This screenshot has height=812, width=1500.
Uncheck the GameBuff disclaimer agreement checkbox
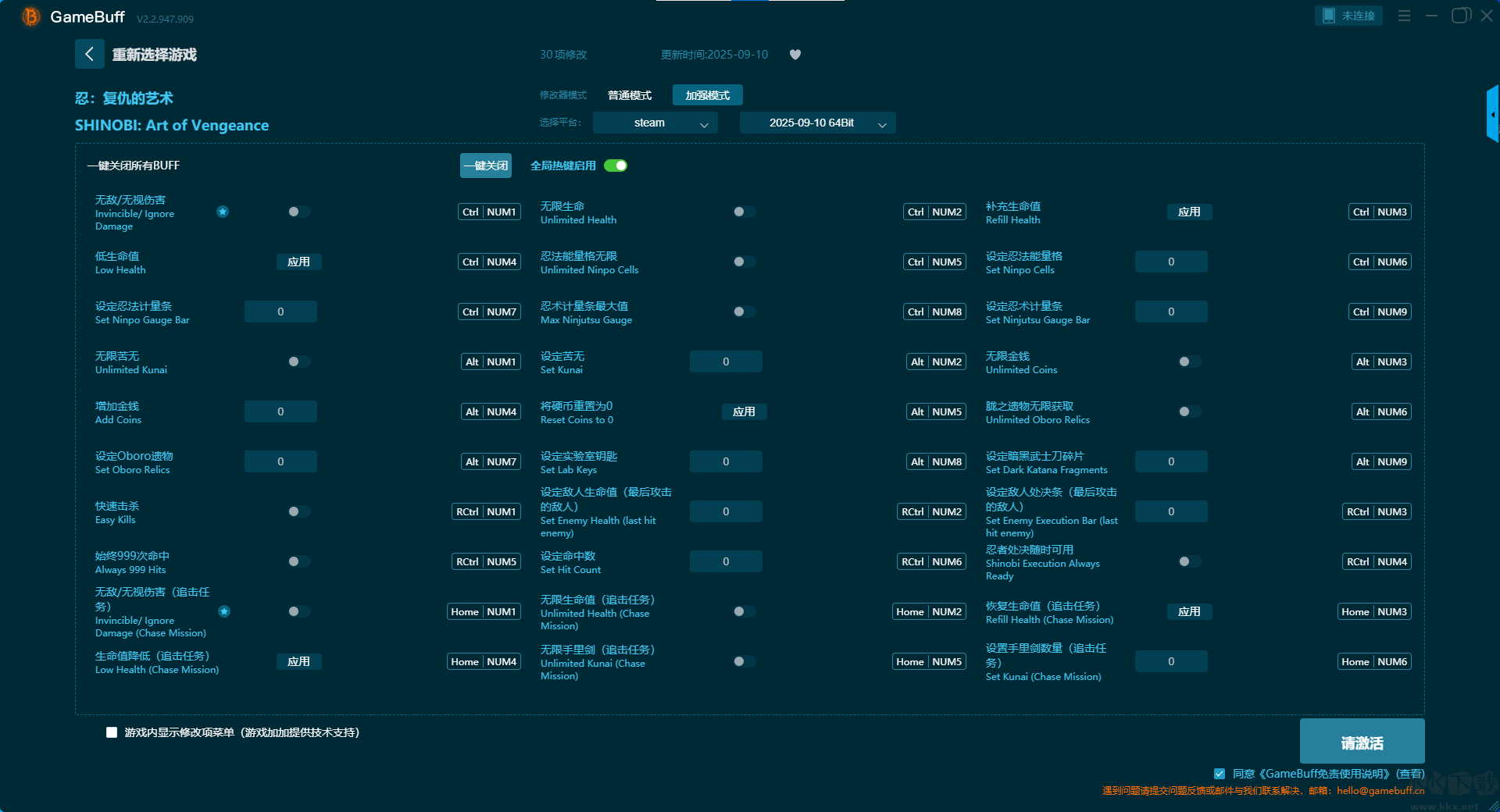(x=1220, y=774)
